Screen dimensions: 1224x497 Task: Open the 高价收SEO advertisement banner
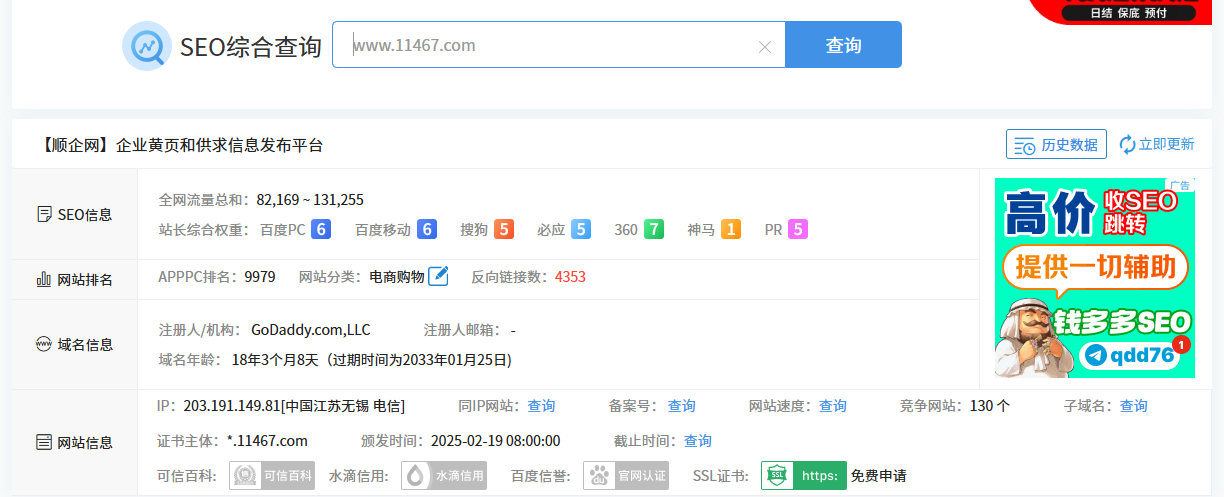1094,278
